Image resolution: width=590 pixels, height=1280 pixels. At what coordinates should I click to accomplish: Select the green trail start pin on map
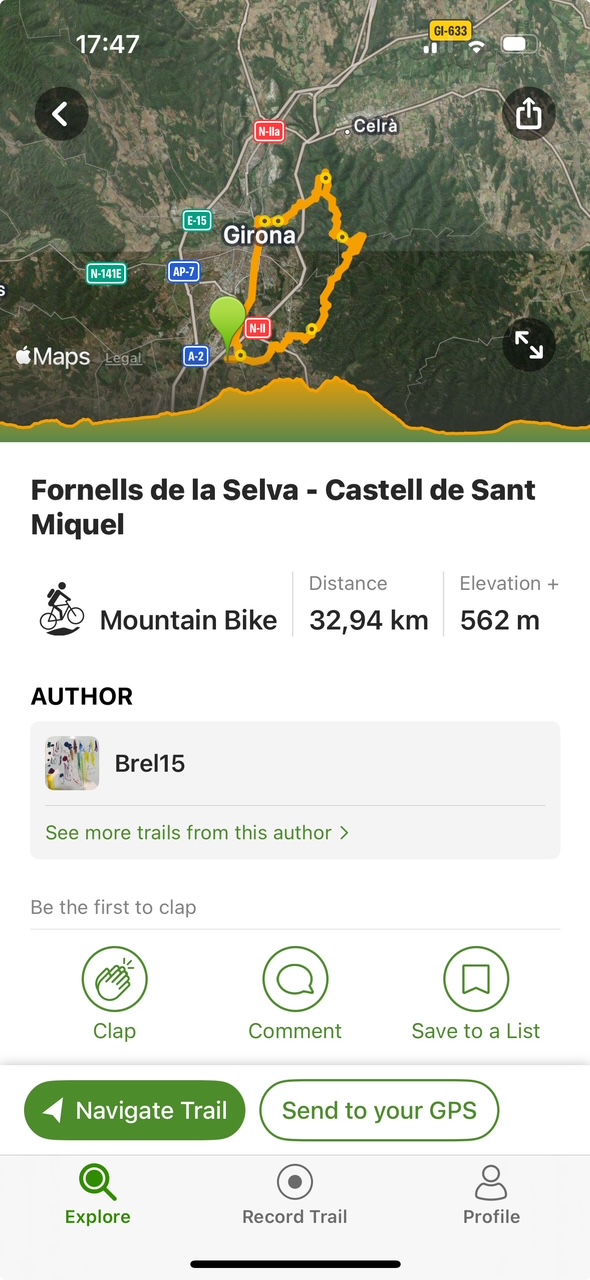tap(227, 314)
